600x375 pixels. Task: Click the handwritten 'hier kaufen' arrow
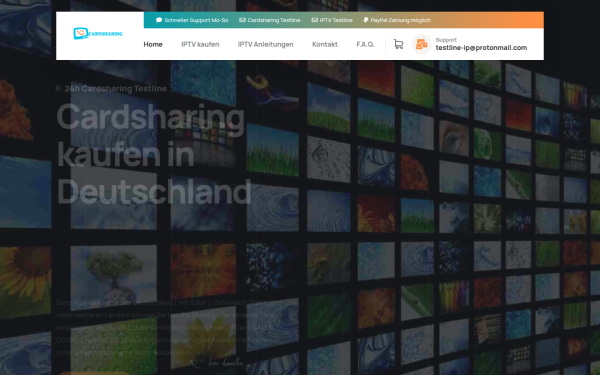tap(216, 363)
